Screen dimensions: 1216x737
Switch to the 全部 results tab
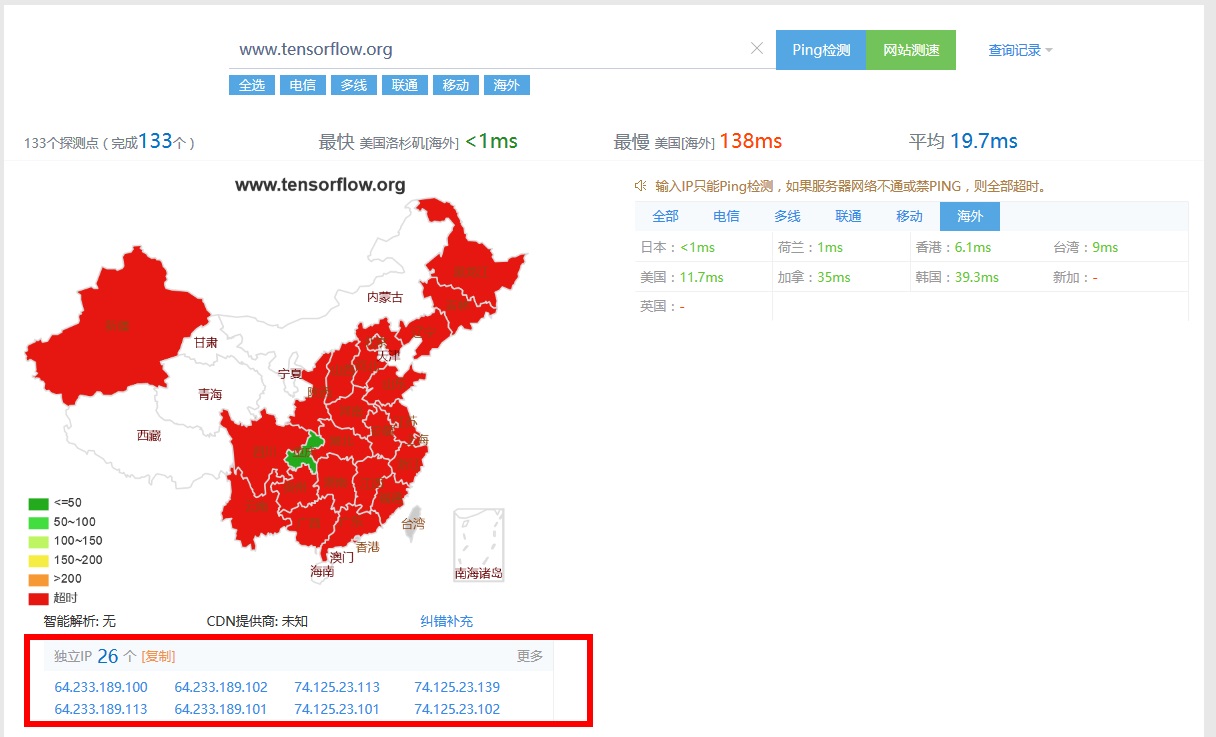665,216
